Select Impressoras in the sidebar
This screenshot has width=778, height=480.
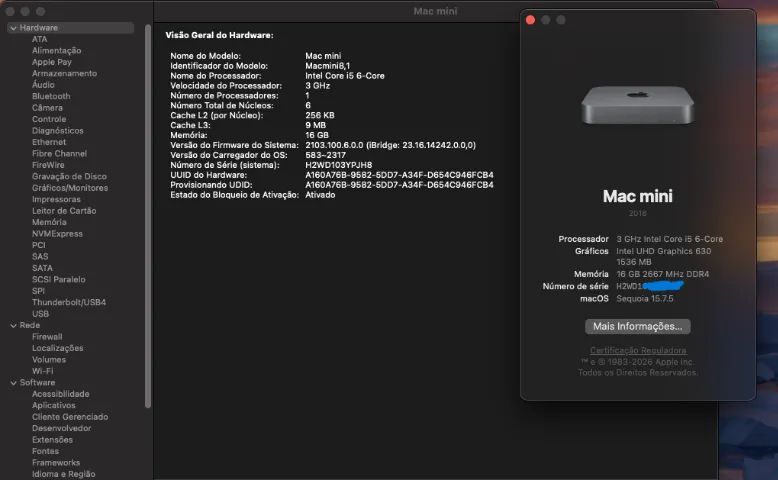pos(56,199)
